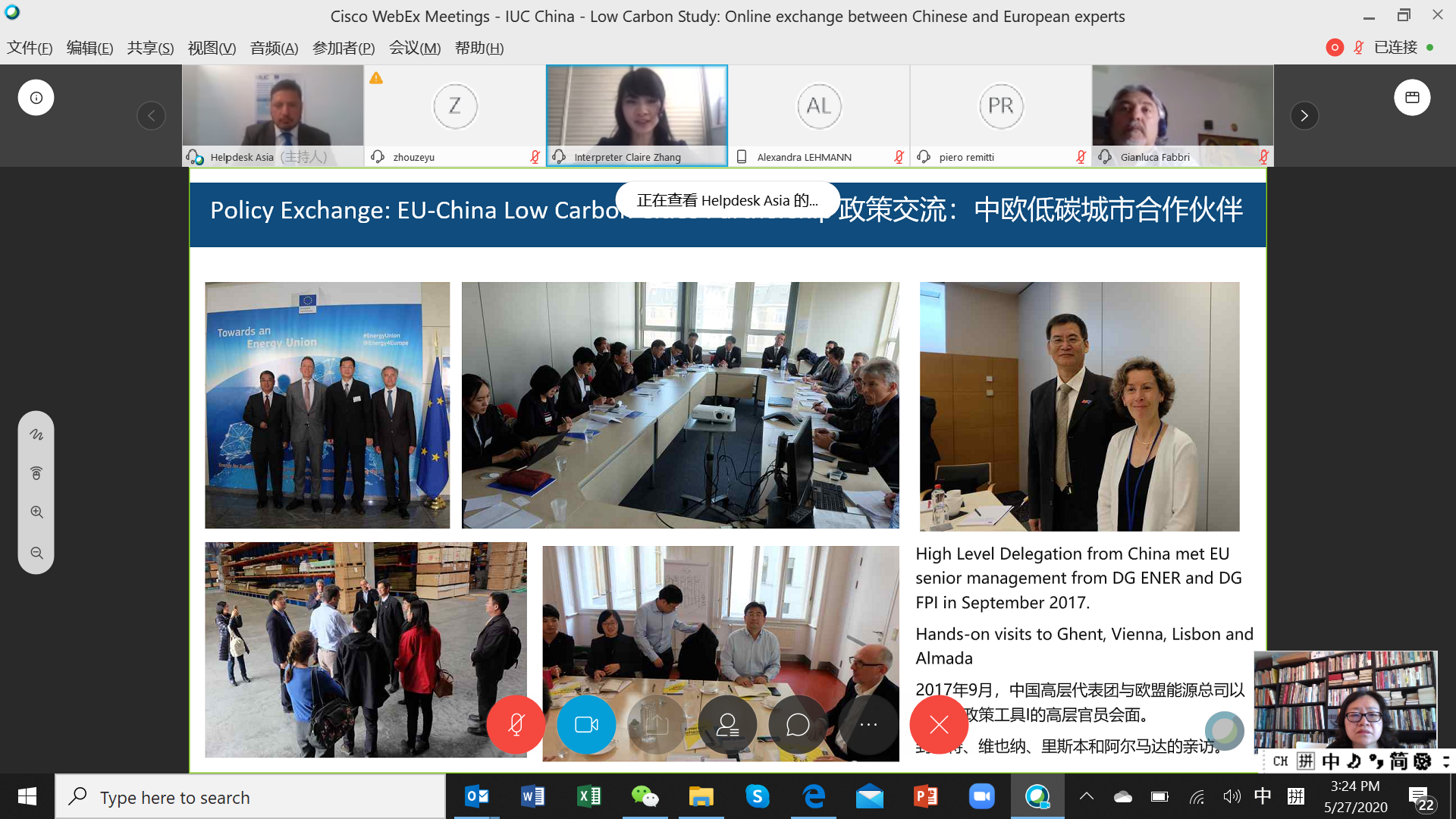Screen dimensions: 1456x819
Task: Click the zoom out magnifier icon
Action: 36,553
